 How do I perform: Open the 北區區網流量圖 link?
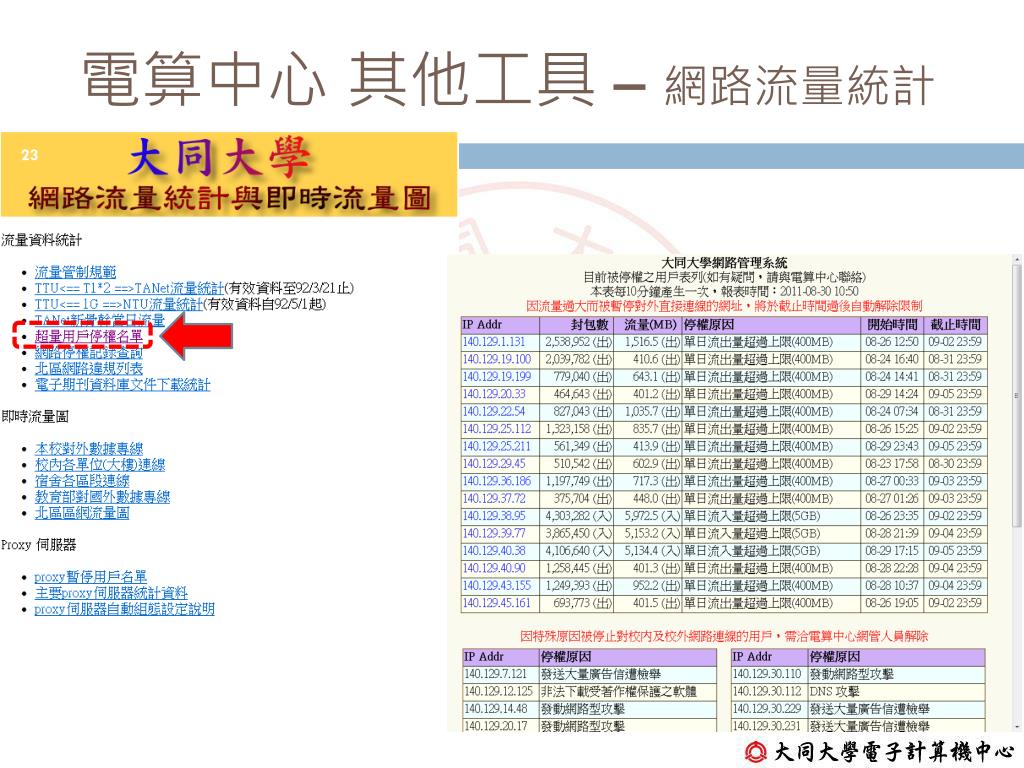(82, 513)
